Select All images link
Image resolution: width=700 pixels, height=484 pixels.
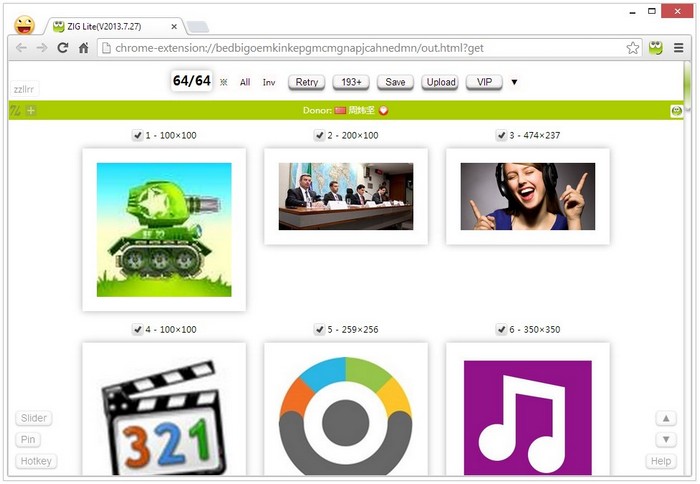[245, 82]
